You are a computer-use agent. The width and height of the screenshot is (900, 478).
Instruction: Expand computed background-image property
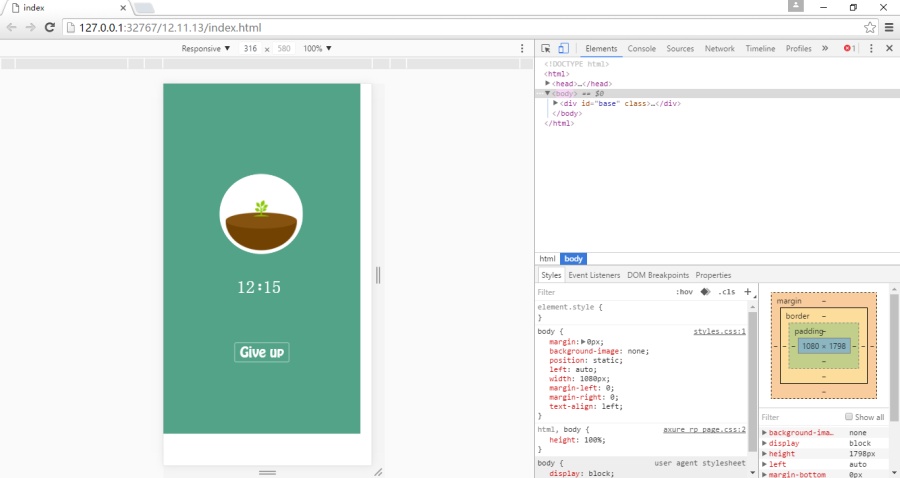click(x=764, y=433)
